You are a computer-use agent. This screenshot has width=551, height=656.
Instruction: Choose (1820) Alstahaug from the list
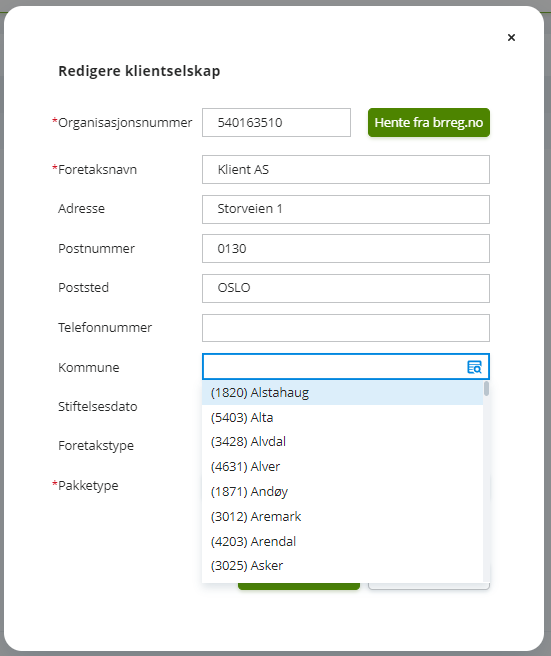(x=342, y=393)
